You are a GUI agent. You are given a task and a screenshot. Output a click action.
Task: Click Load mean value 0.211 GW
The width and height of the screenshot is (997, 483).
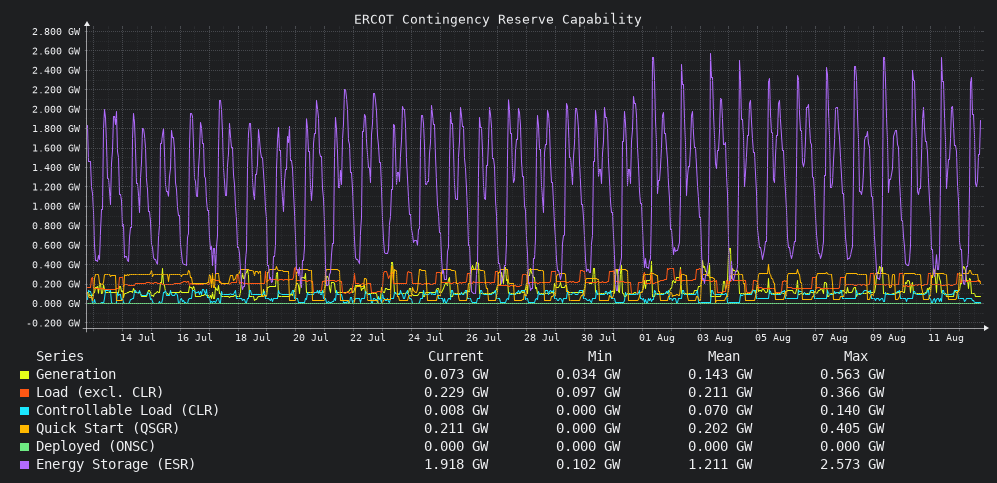[x=720, y=393]
